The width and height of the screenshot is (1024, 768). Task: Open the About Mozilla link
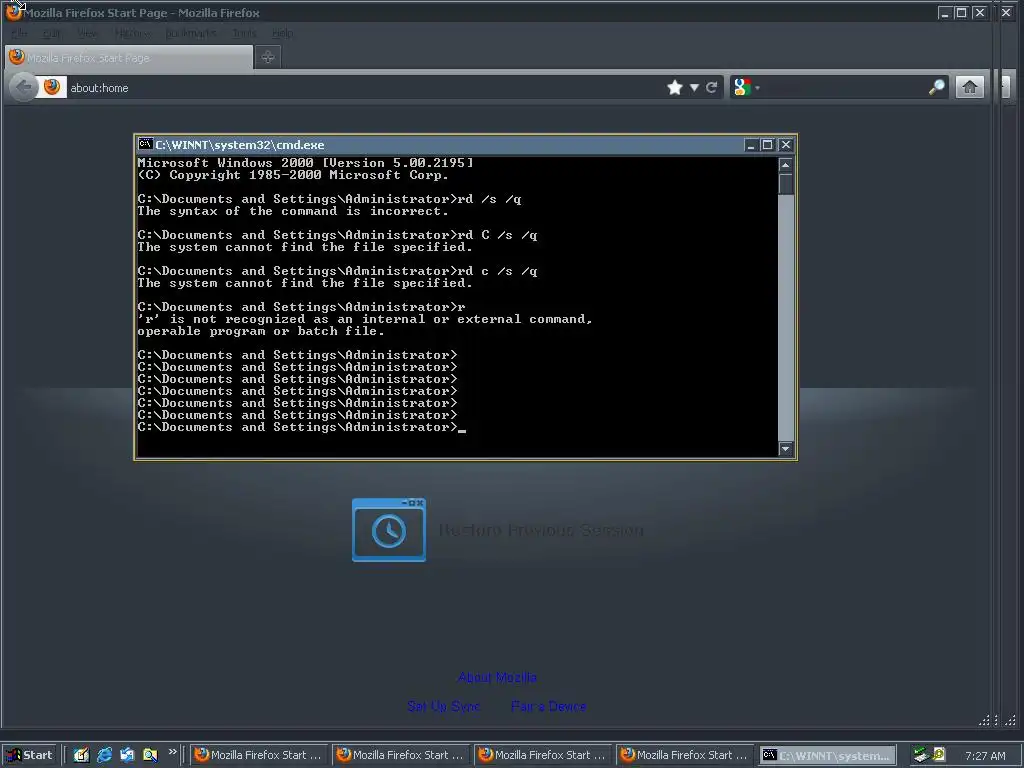coord(497,677)
